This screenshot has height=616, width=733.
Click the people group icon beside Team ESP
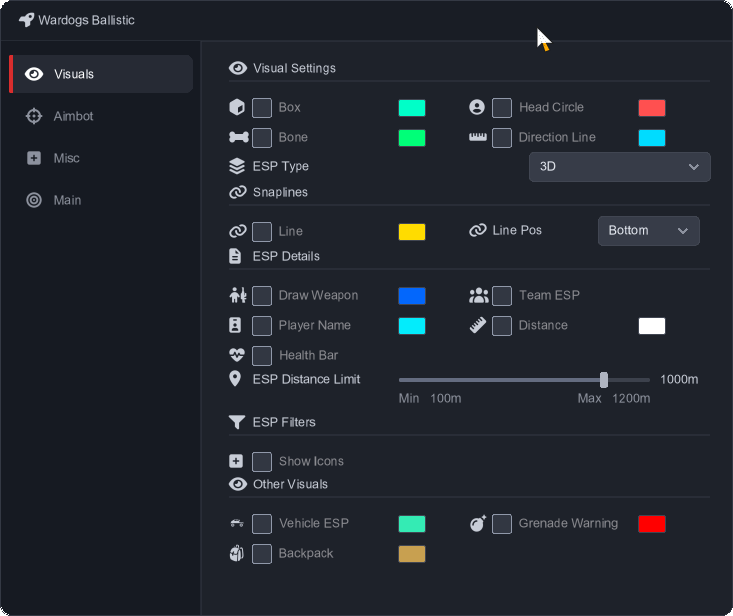(479, 295)
